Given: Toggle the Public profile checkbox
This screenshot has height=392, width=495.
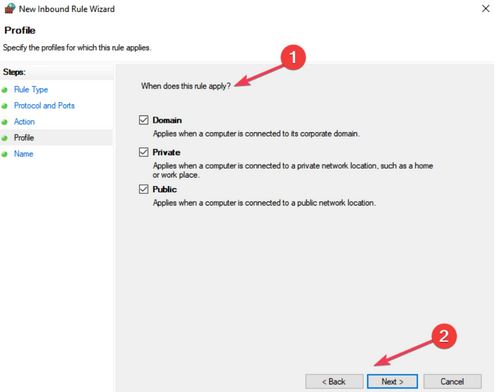Looking at the screenshot, I should click(x=144, y=189).
